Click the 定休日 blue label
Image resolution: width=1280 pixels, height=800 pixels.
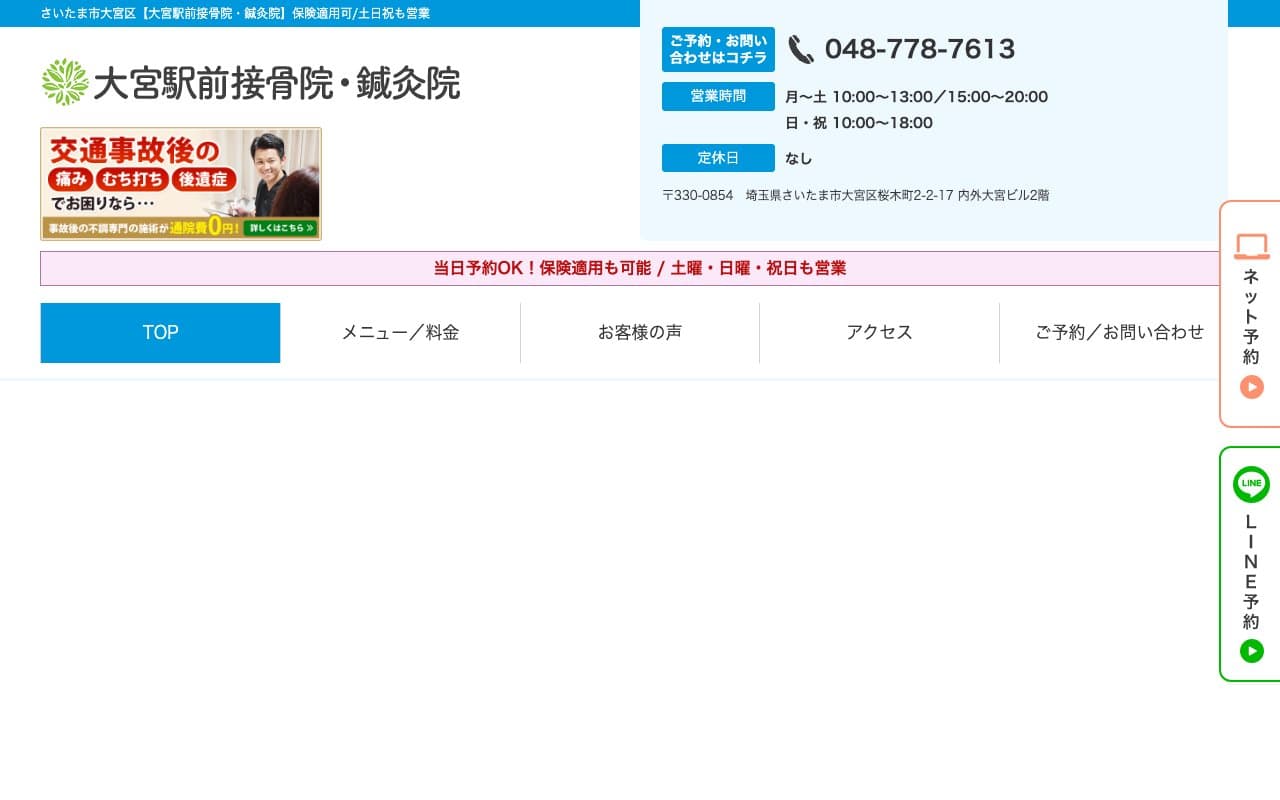coord(718,158)
